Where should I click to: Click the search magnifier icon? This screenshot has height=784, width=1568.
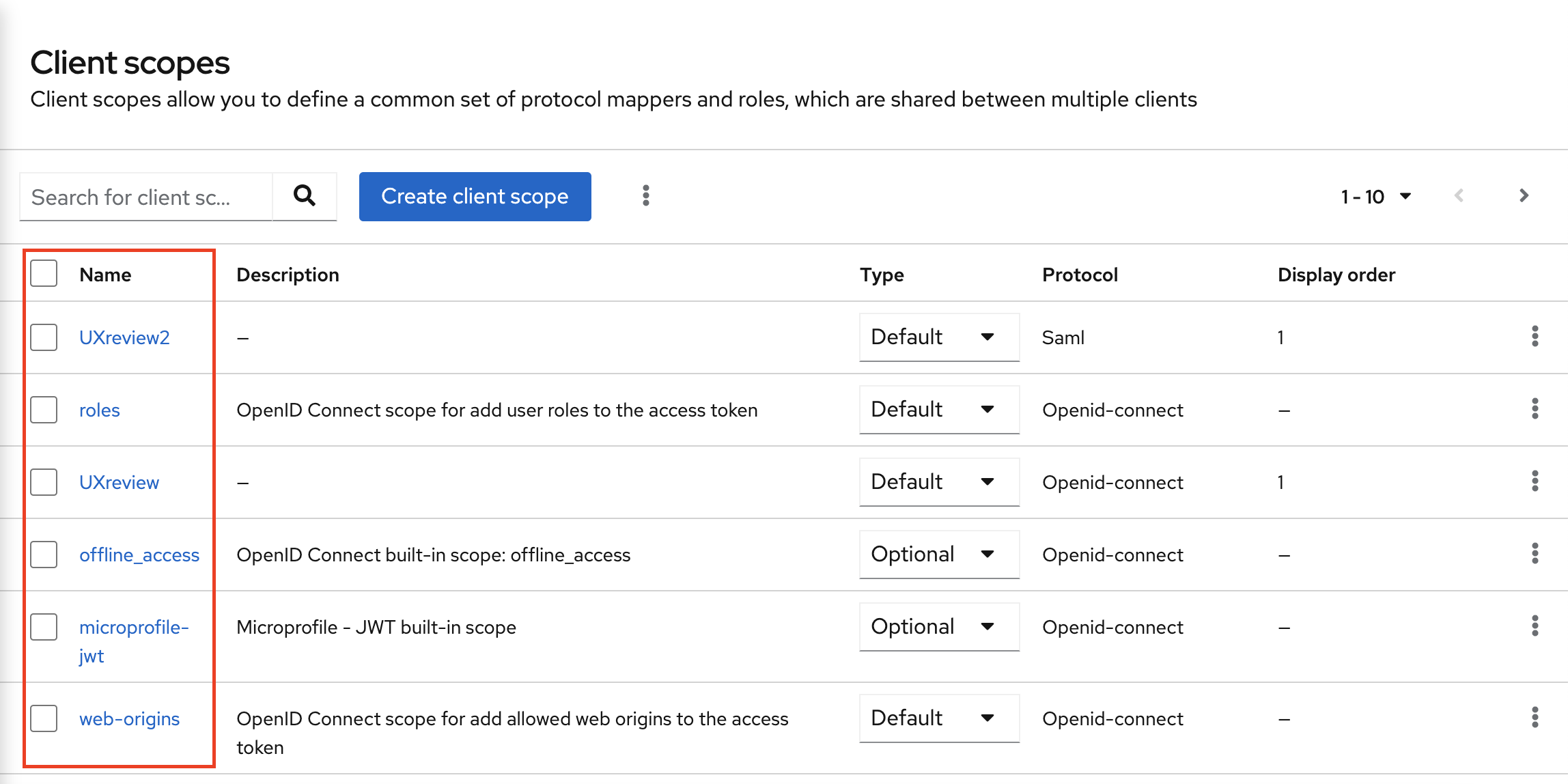pyautogui.click(x=305, y=197)
